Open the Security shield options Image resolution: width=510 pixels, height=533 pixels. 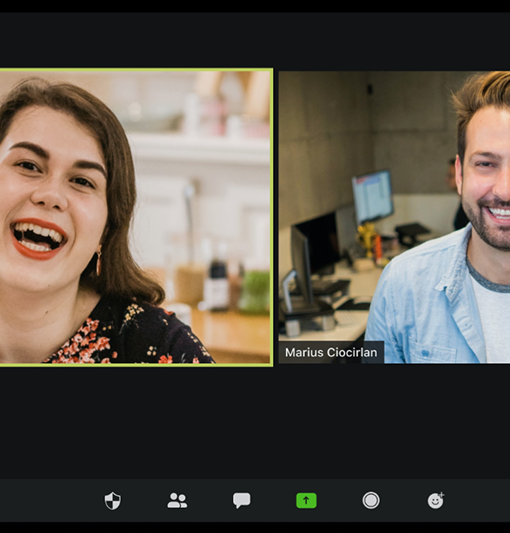pyautogui.click(x=113, y=501)
